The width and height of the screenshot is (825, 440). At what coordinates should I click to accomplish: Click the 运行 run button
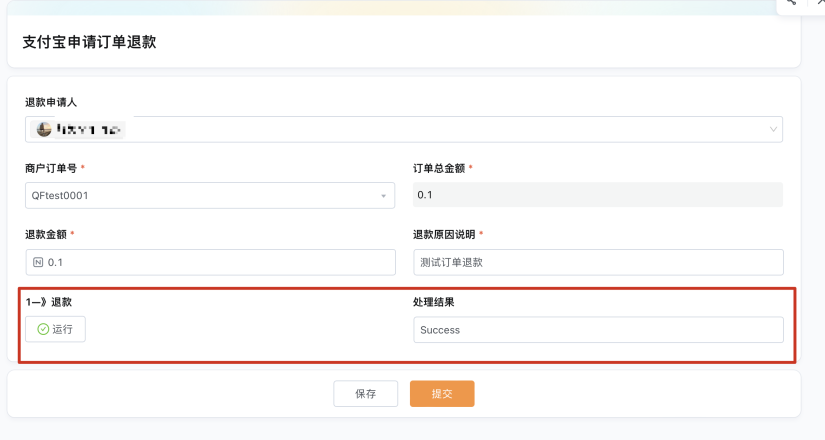coord(55,329)
